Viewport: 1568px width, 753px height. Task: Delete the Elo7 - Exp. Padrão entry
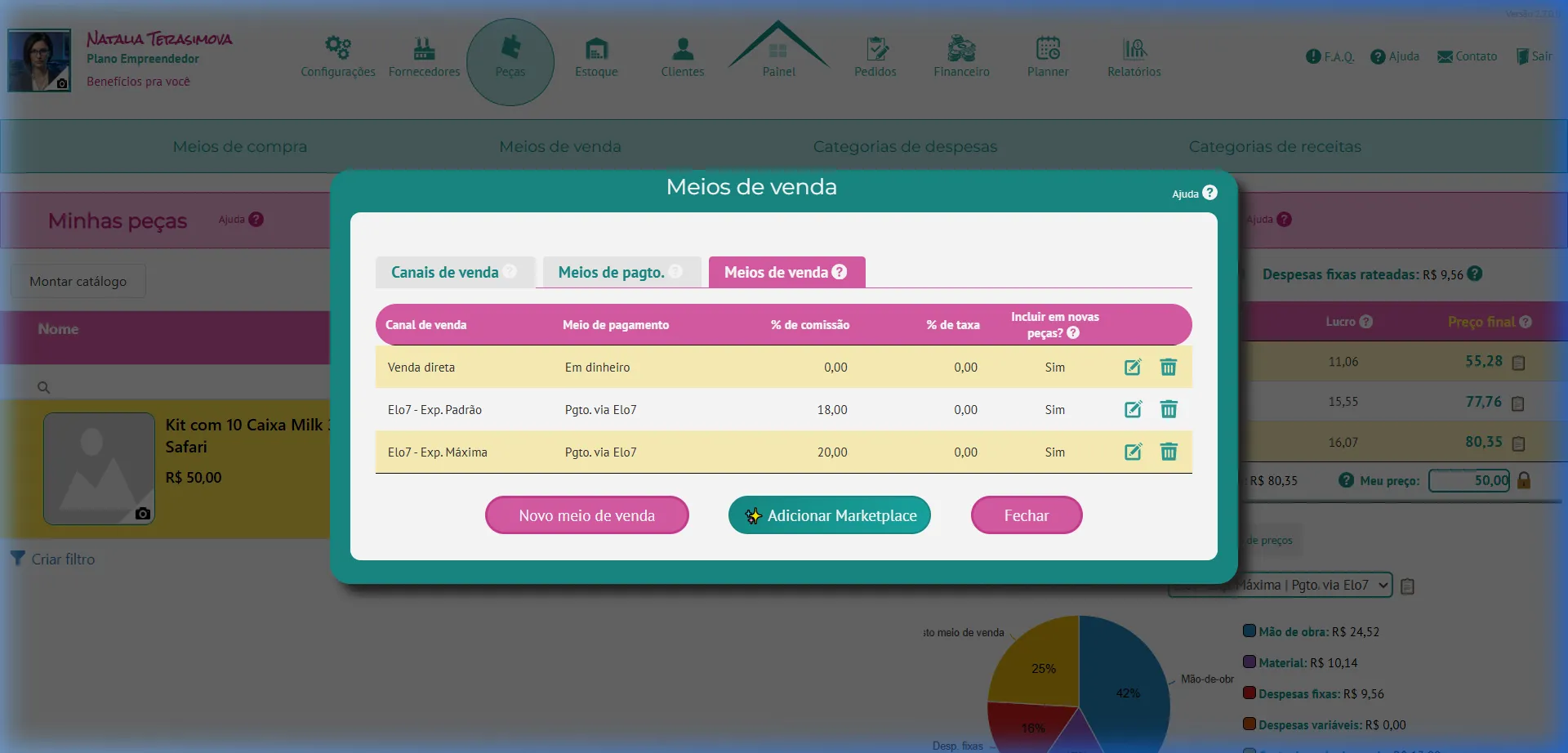pos(1169,409)
